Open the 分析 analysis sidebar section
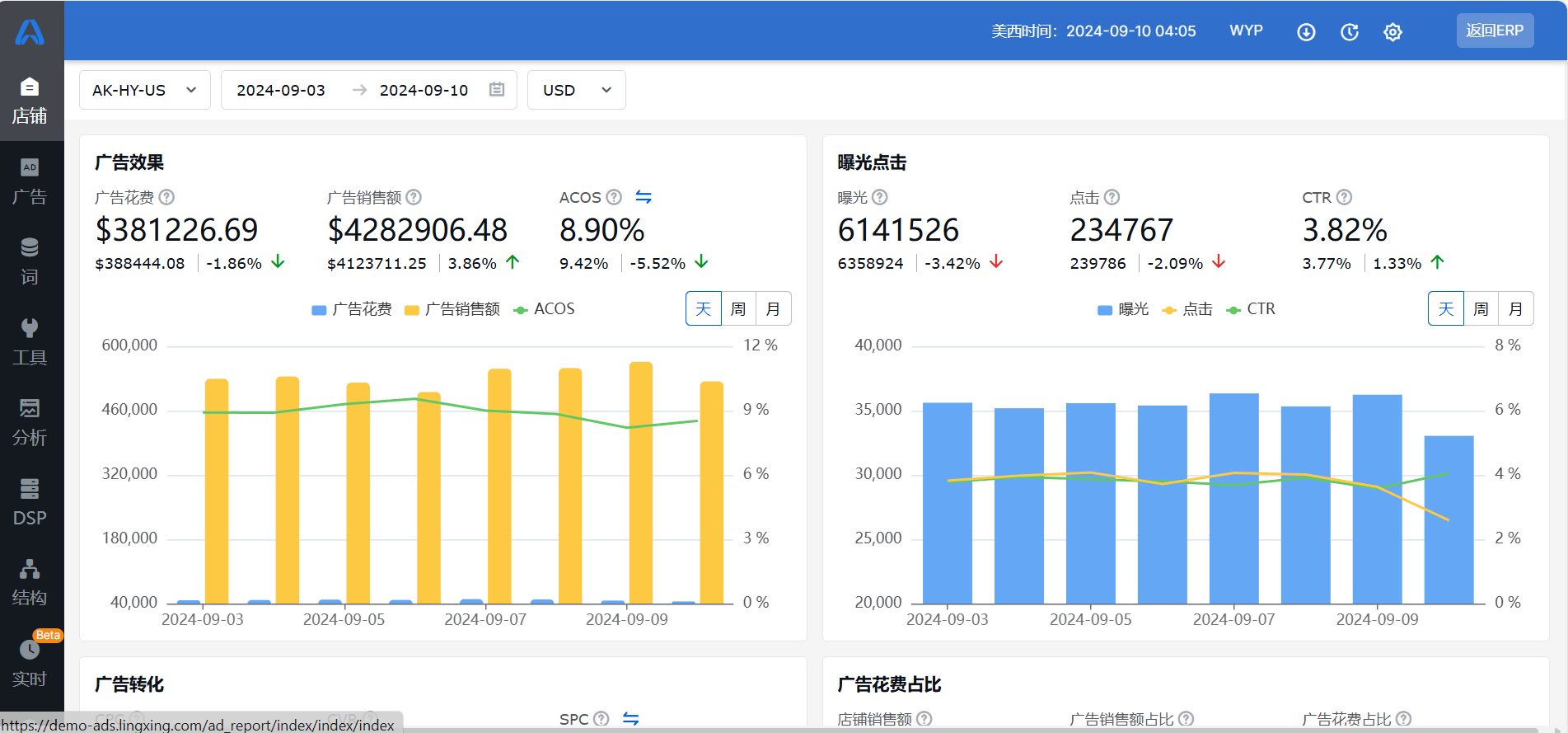The image size is (1568, 733). click(x=30, y=422)
